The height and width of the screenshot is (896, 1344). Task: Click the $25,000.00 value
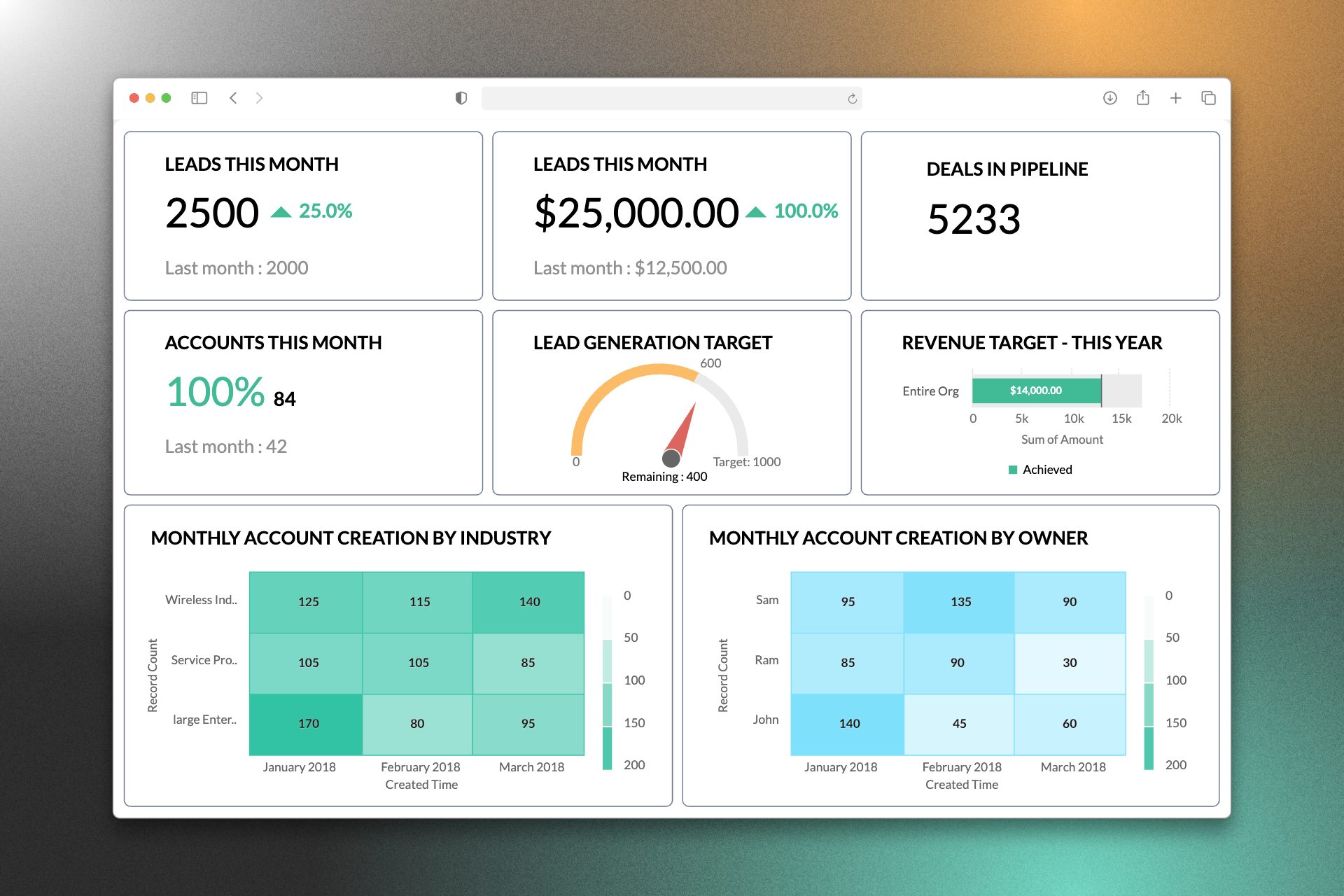point(636,213)
